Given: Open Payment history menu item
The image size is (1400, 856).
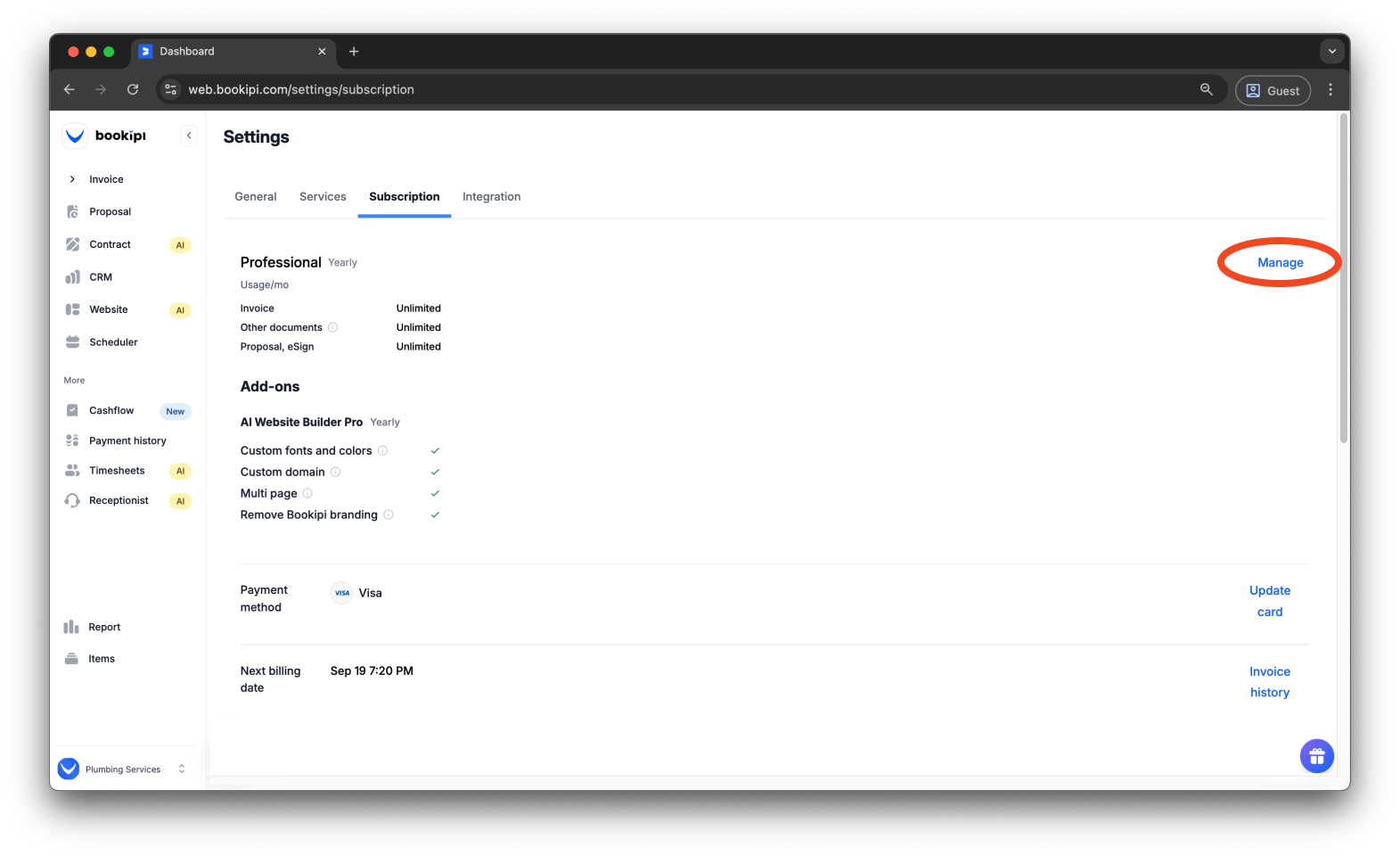Looking at the screenshot, I should coord(127,440).
